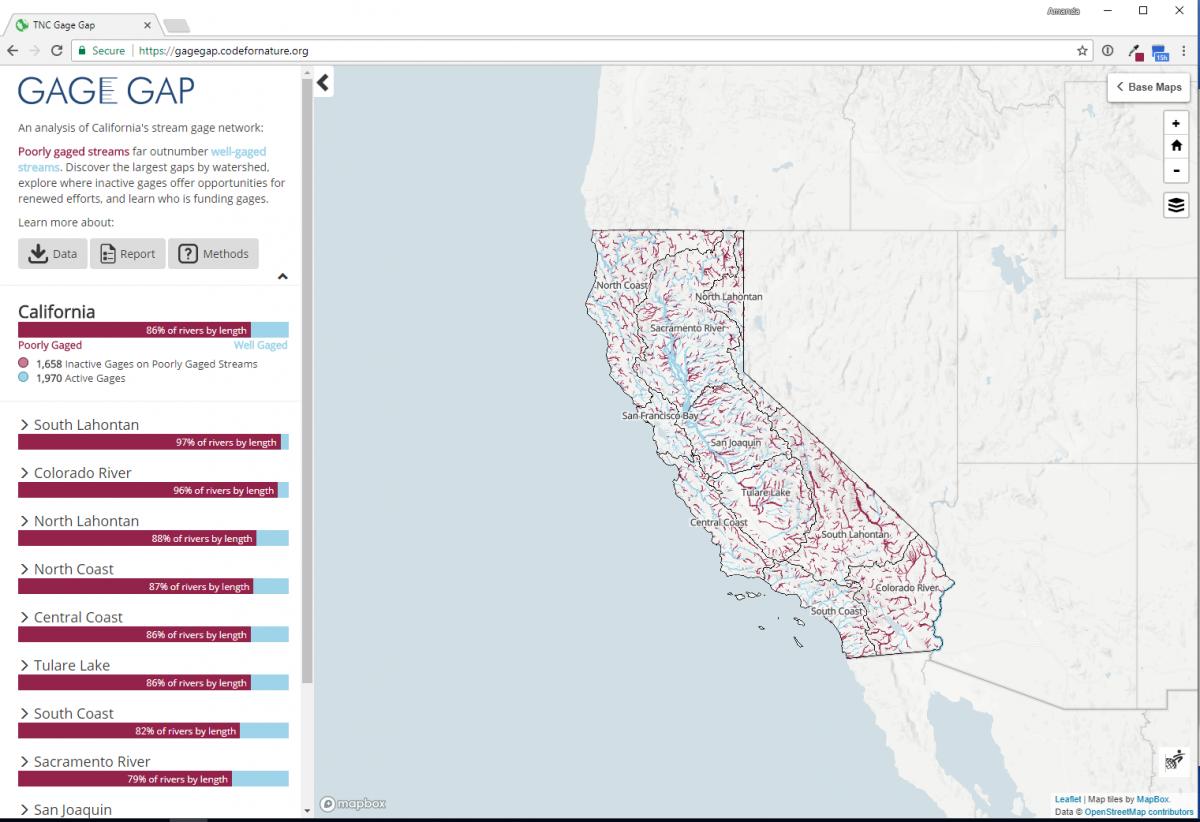Click the San Joaquin map label

[736, 442]
